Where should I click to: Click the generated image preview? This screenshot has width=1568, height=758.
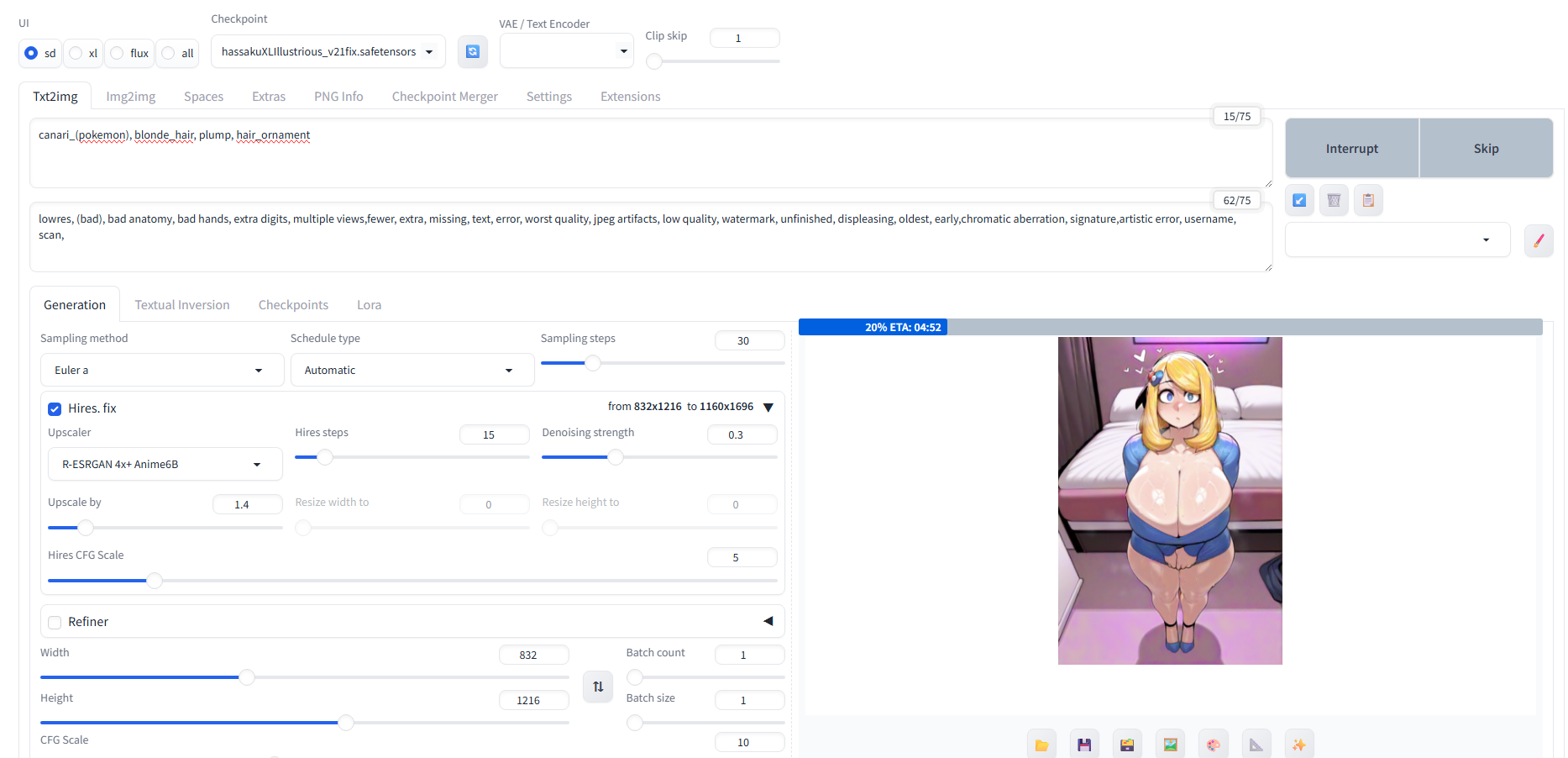1170,501
